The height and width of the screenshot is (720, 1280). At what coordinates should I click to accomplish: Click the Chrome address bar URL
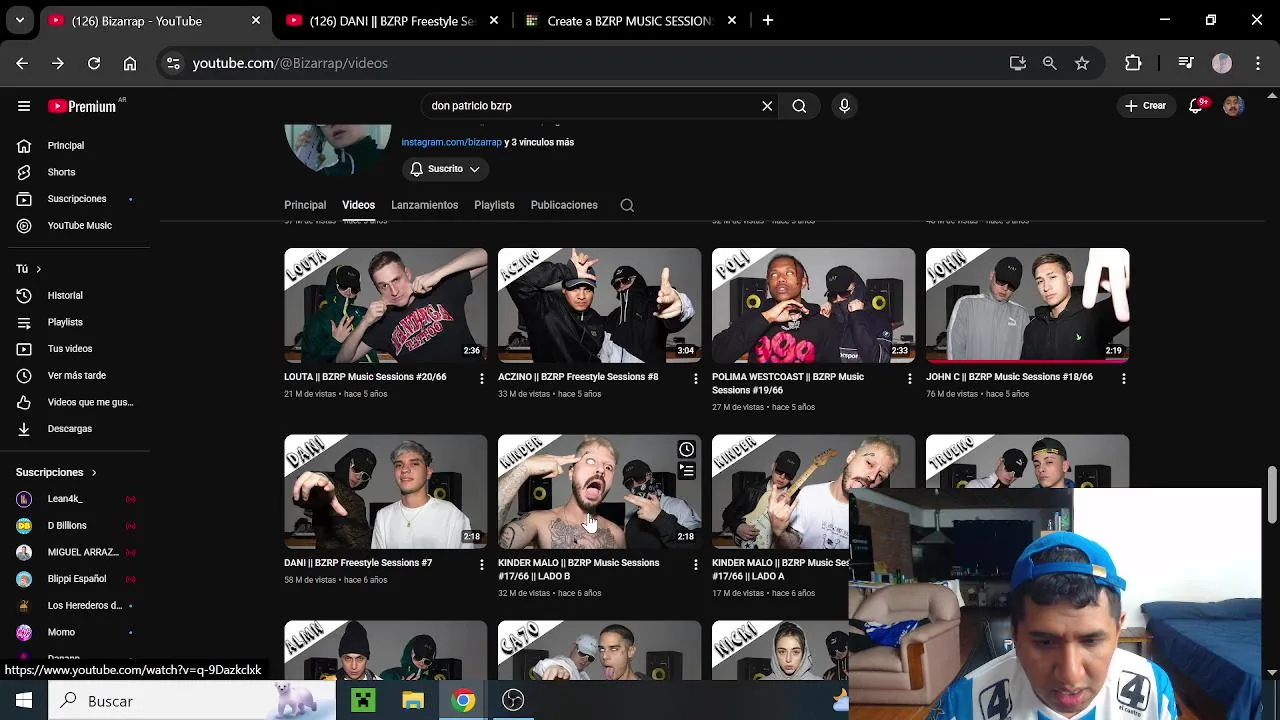pos(290,63)
